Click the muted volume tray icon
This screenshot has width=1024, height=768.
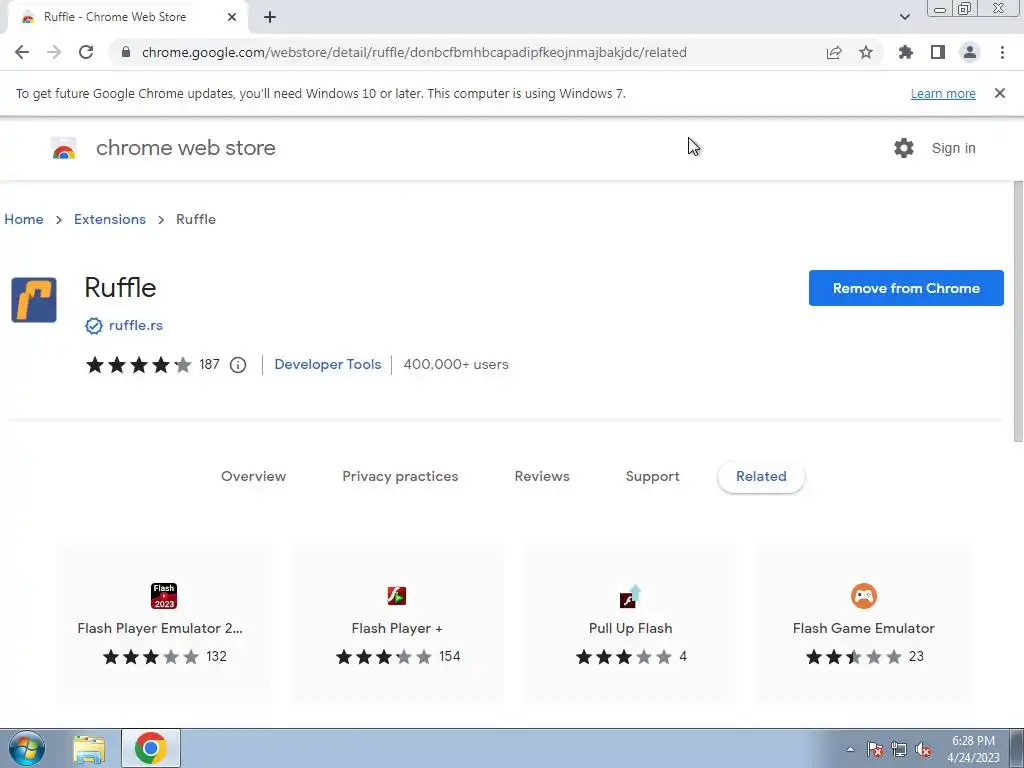923,749
